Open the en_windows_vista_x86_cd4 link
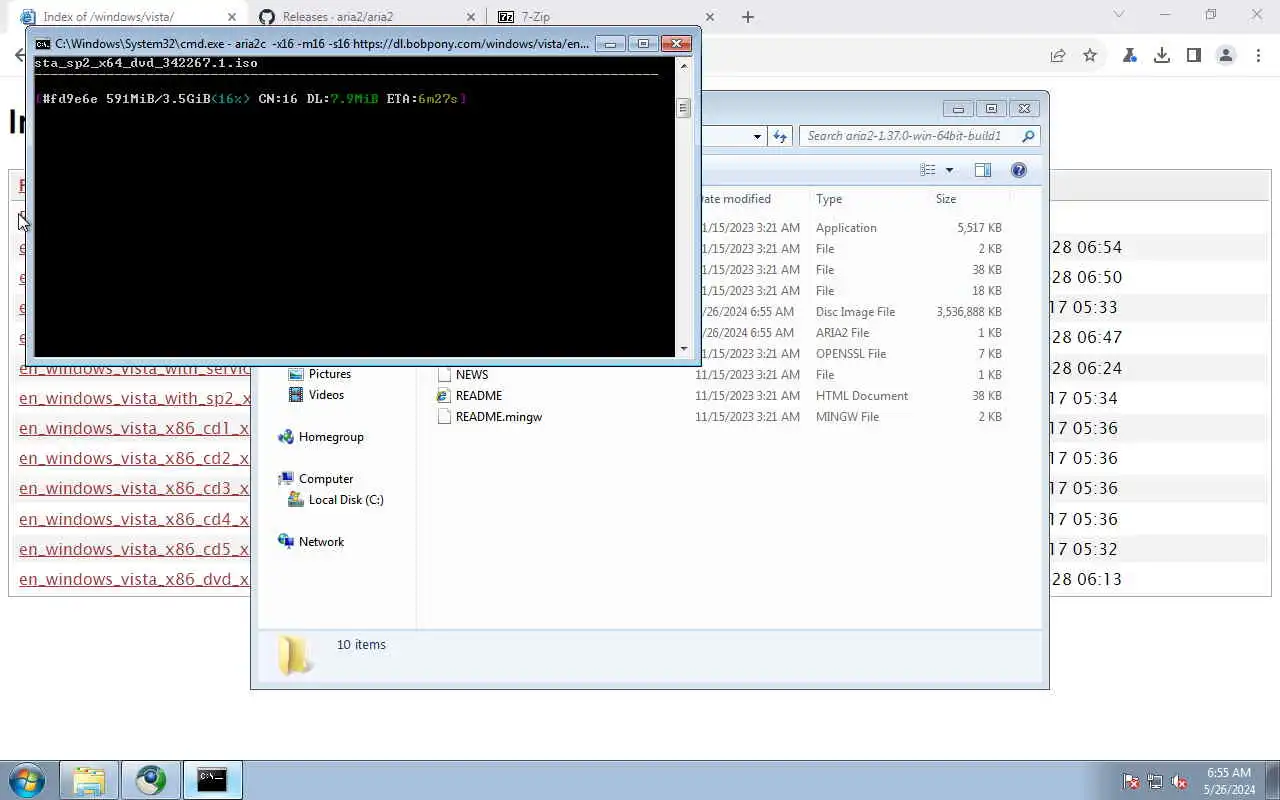The width and height of the screenshot is (1280, 800). coord(134,519)
